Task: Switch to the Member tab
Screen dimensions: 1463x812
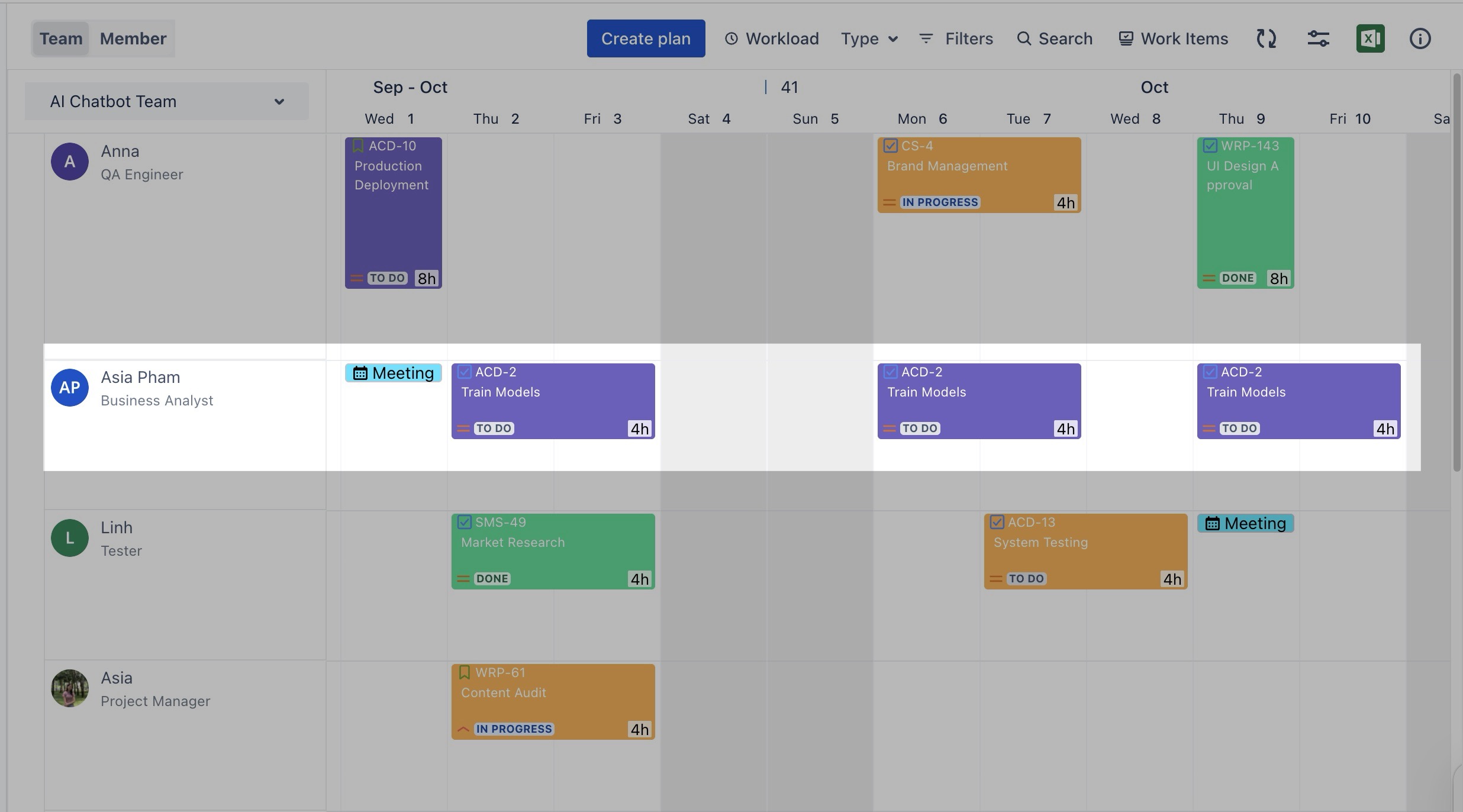Action: click(x=133, y=39)
